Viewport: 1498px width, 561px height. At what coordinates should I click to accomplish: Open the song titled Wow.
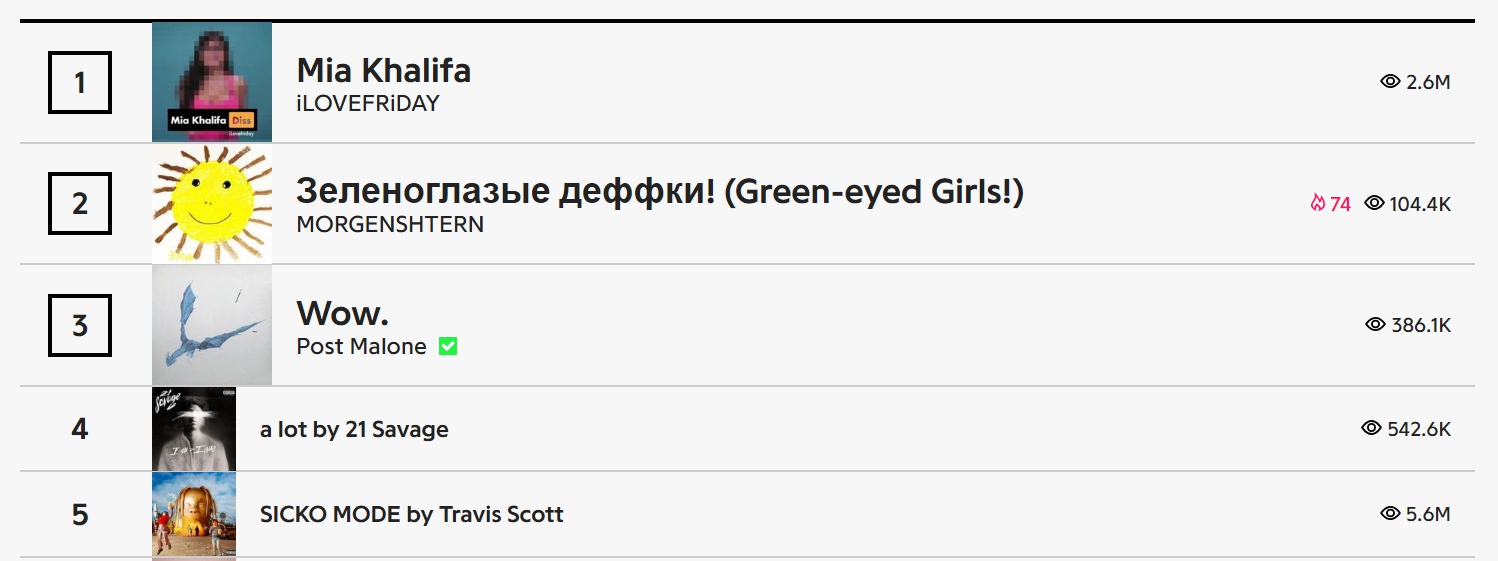[x=343, y=314]
